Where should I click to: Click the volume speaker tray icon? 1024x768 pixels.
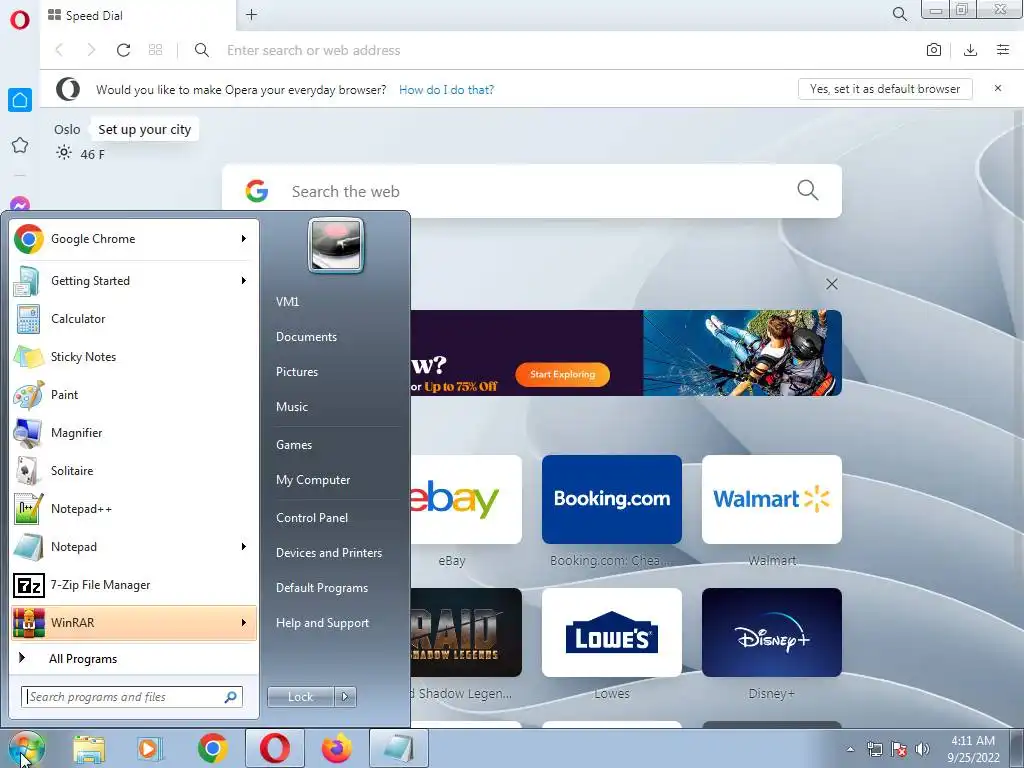[x=922, y=749]
